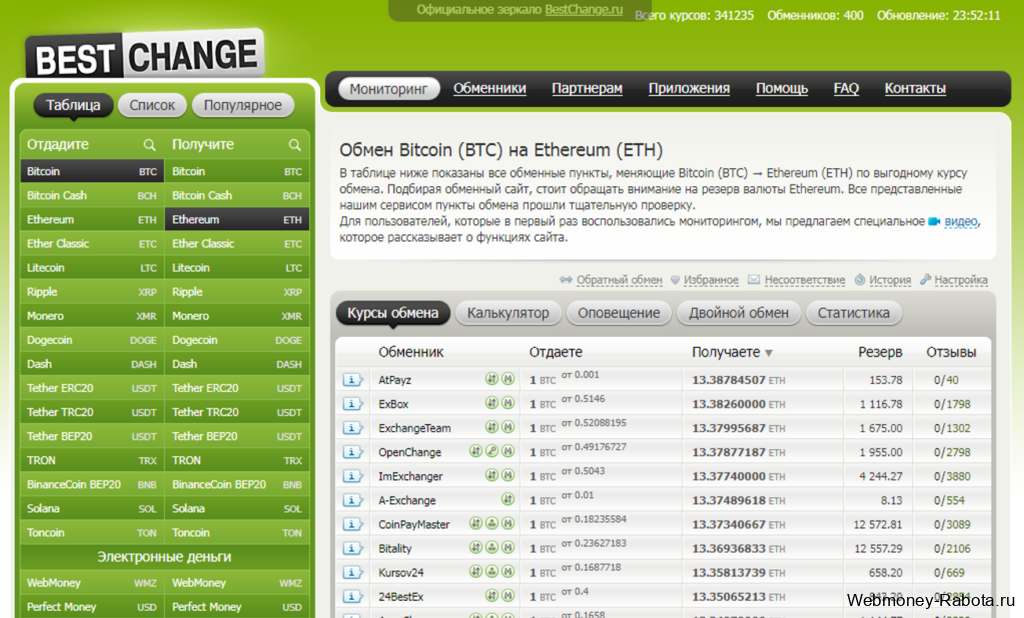This screenshot has height=618, width=1024.
Task: Open the Калькулятор tab
Action: 508,313
